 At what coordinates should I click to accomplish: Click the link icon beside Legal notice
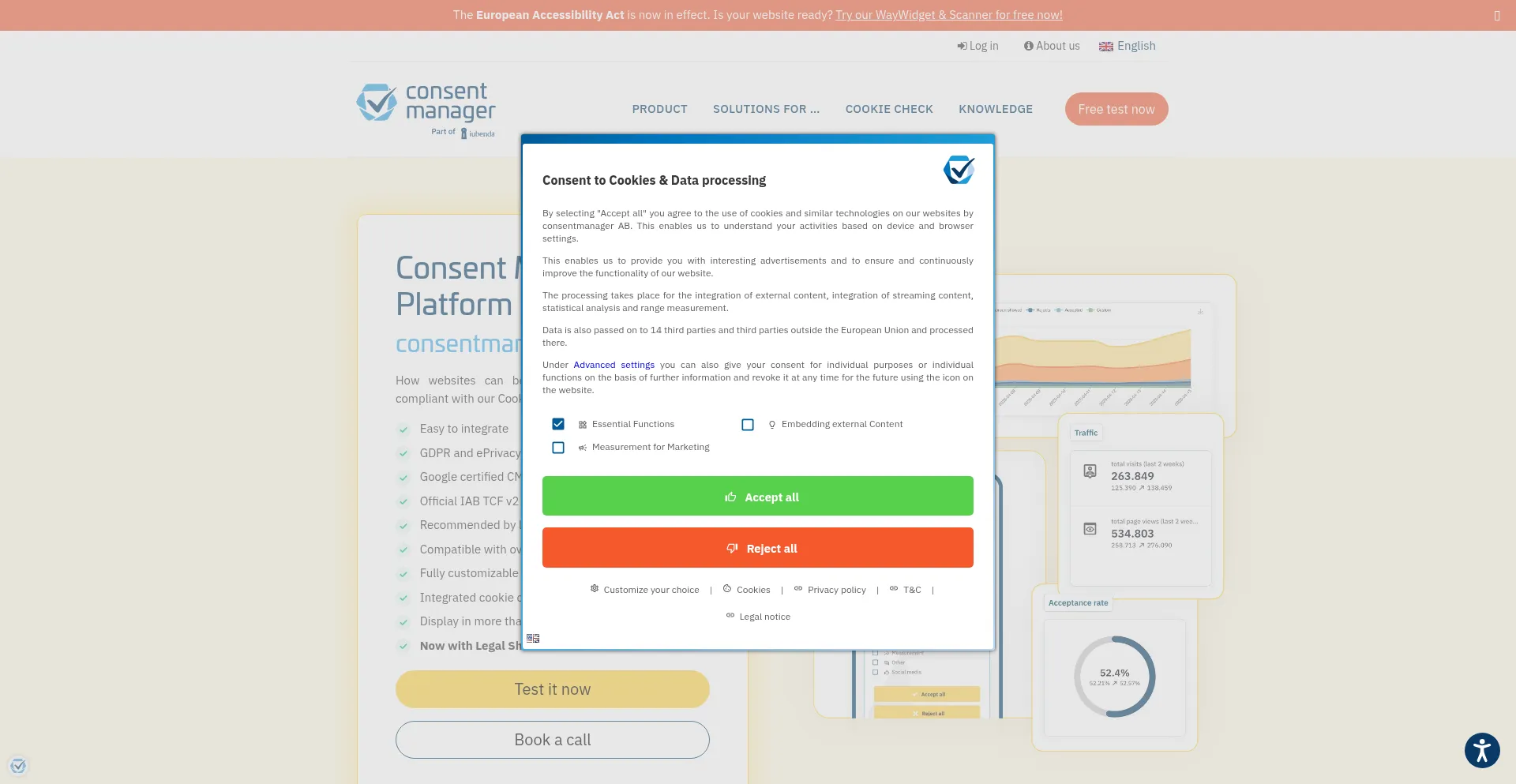coord(730,616)
